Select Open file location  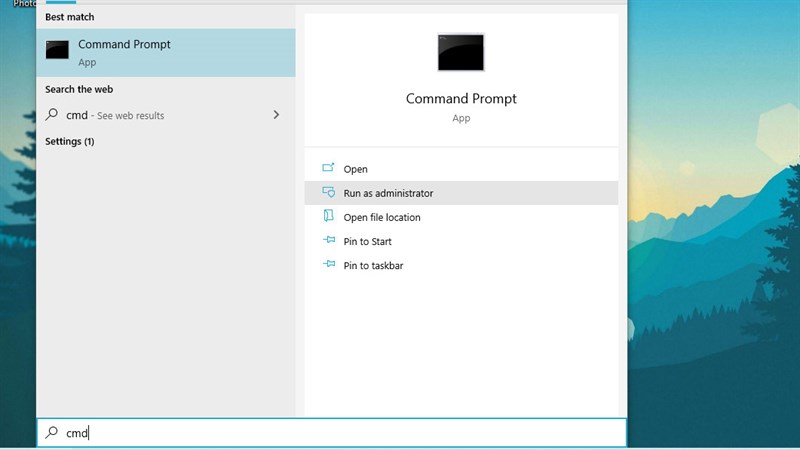tap(461, 217)
